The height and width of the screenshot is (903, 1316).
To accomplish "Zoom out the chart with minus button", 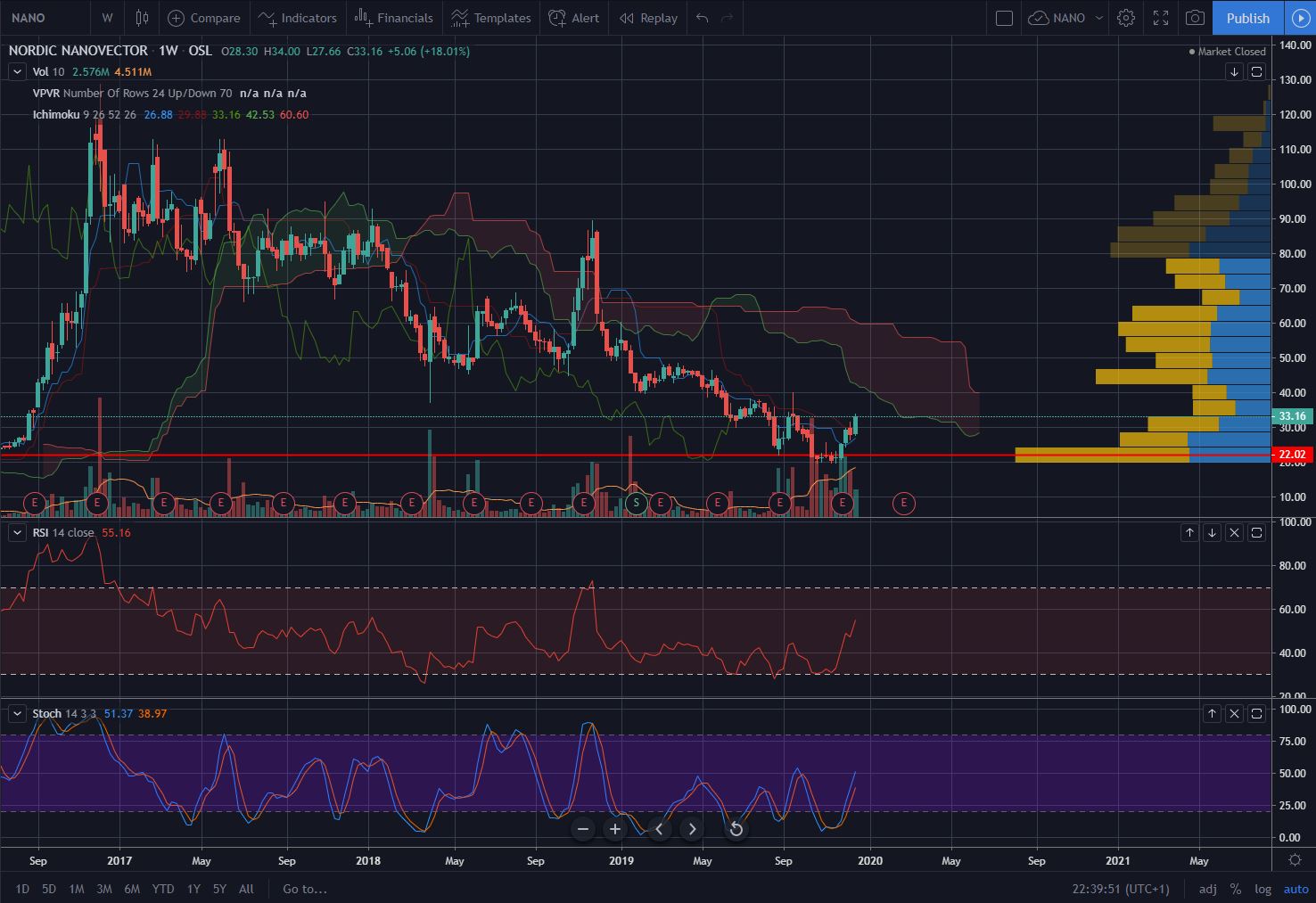I will pos(583,829).
